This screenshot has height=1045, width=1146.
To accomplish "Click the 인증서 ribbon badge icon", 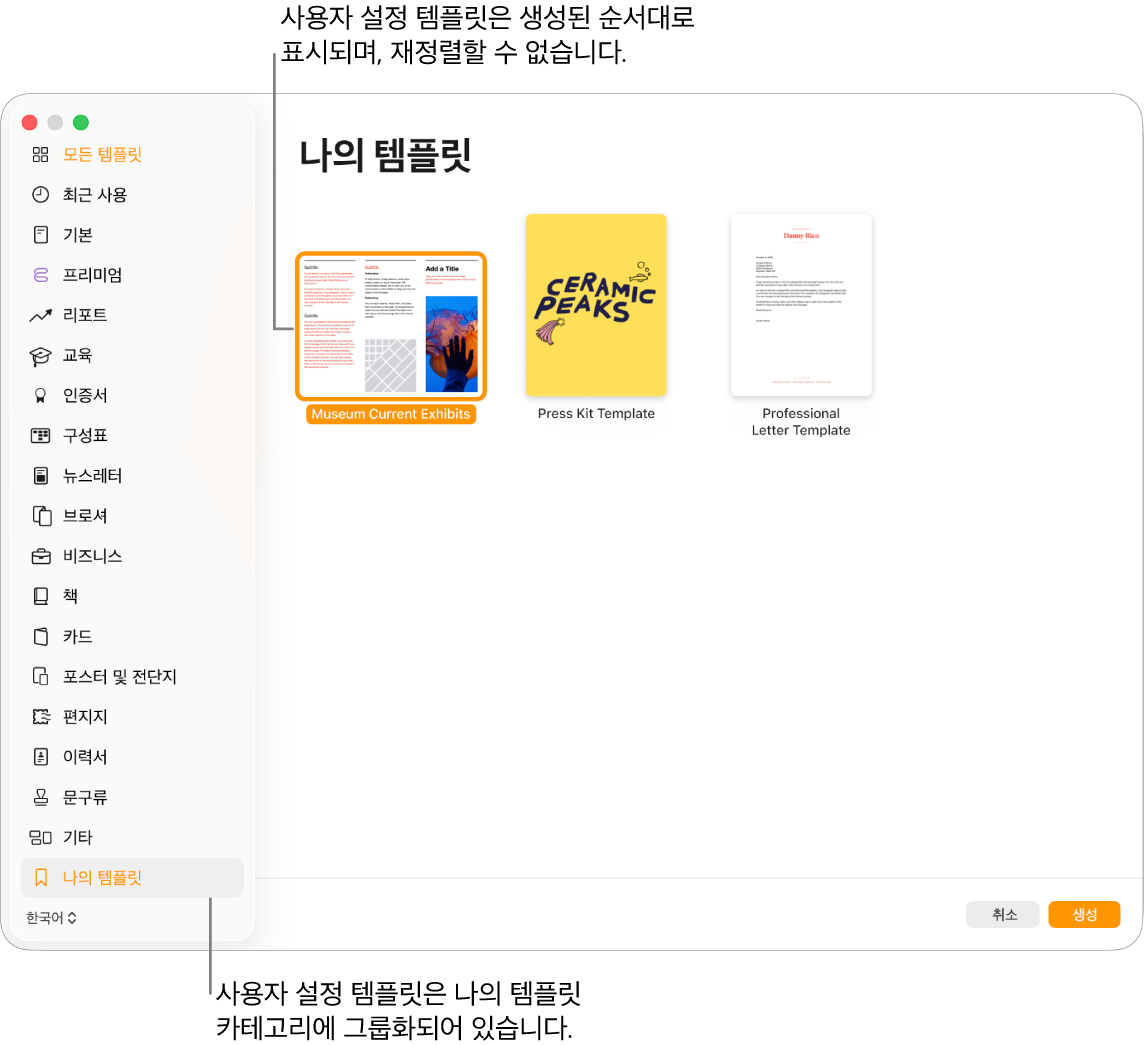I will click(x=41, y=395).
